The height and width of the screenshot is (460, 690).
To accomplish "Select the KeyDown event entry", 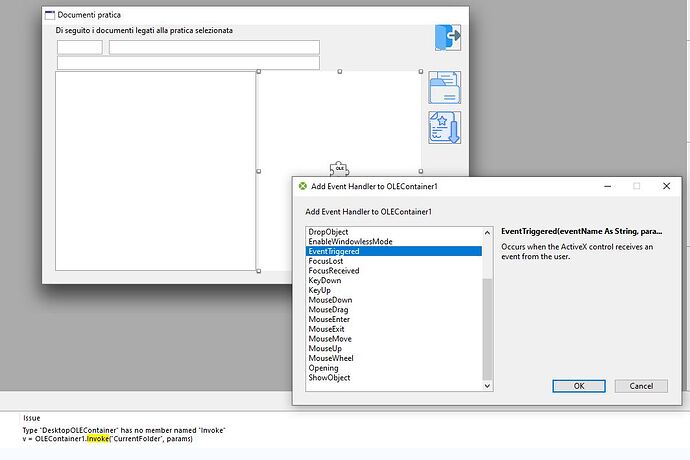I will click(326, 281).
